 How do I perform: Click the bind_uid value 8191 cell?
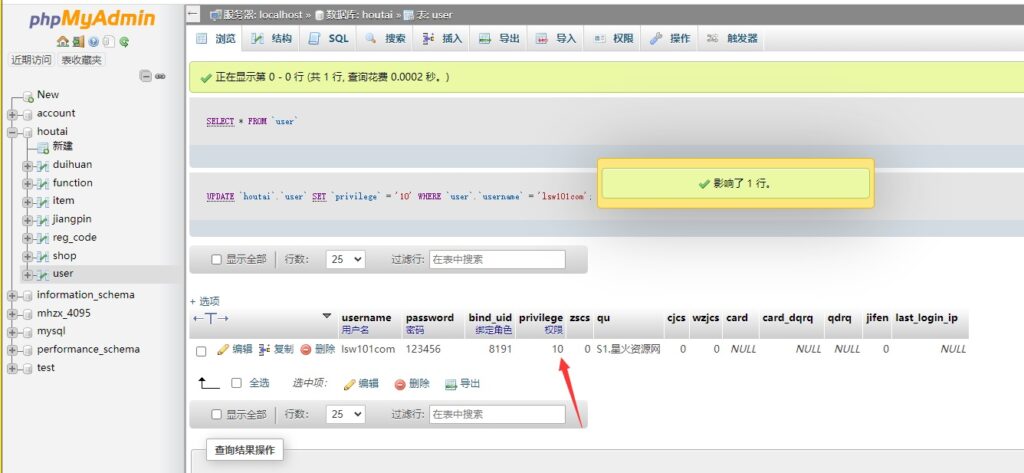(x=500, y=350)
